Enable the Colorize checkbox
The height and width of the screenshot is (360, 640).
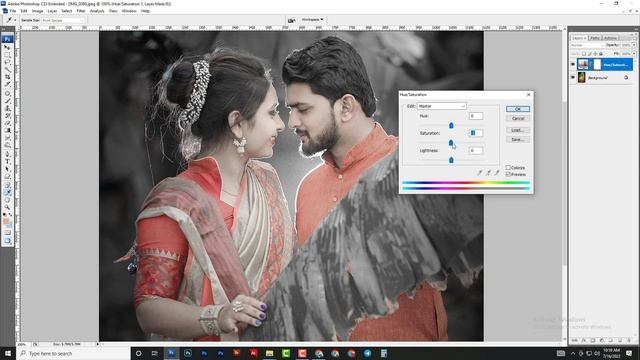pos(508,167)
